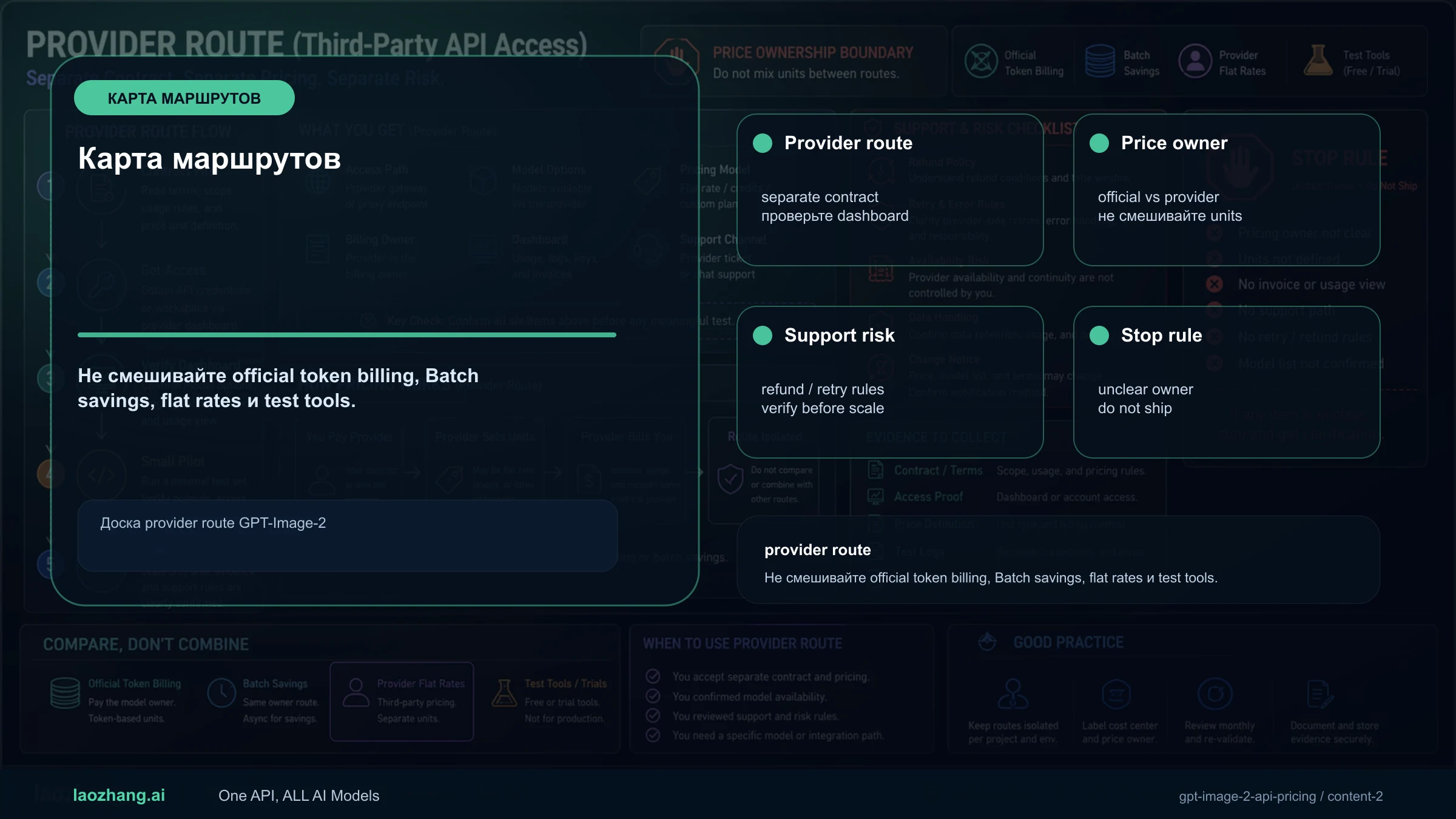
Task: Click the text проверьте dashboard
Action: [835, 216]
